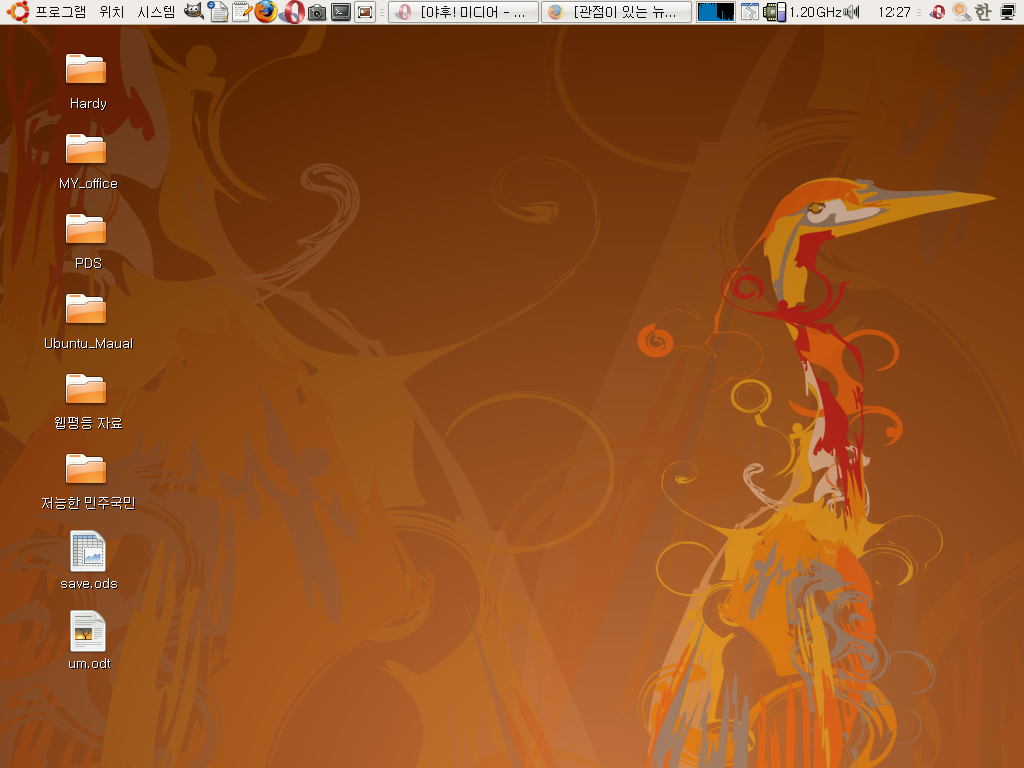
Task: Open the 시스템 system menu
Action: click(x=156, y=12)
